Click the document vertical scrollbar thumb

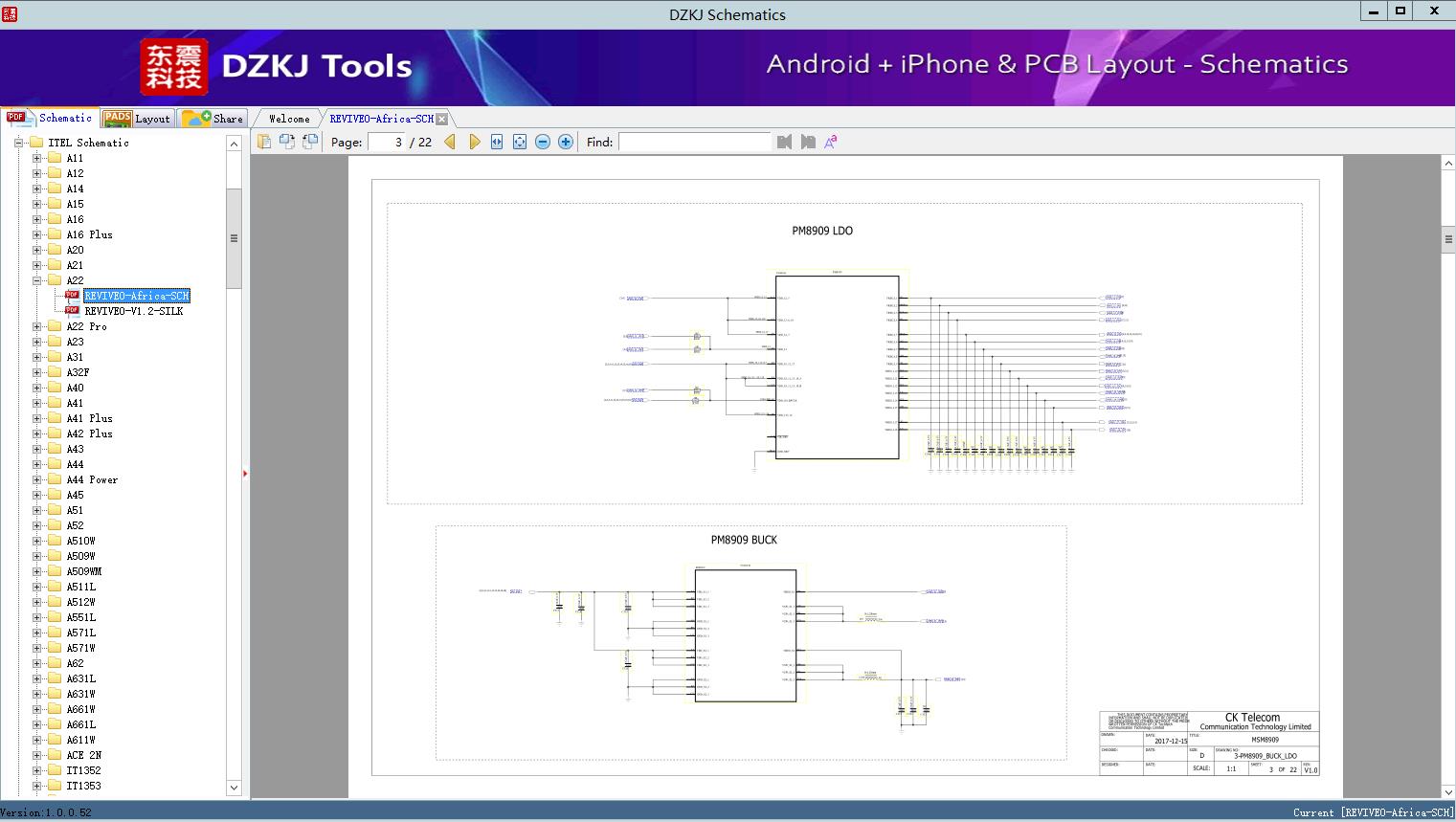coord(1448,239)
